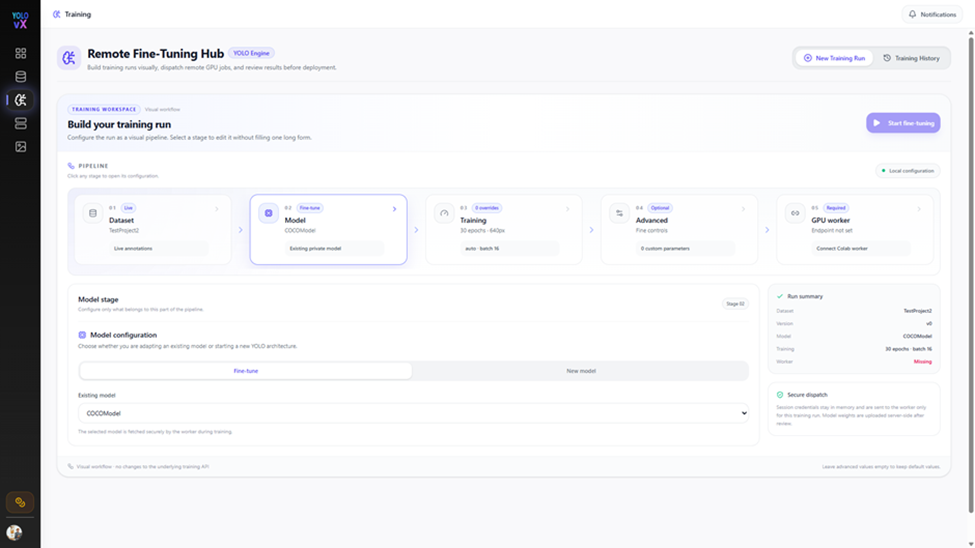Click the TRAINING WORKSPACE label badge
Screen dimensions: 975x548
click(x=104, y=109)
